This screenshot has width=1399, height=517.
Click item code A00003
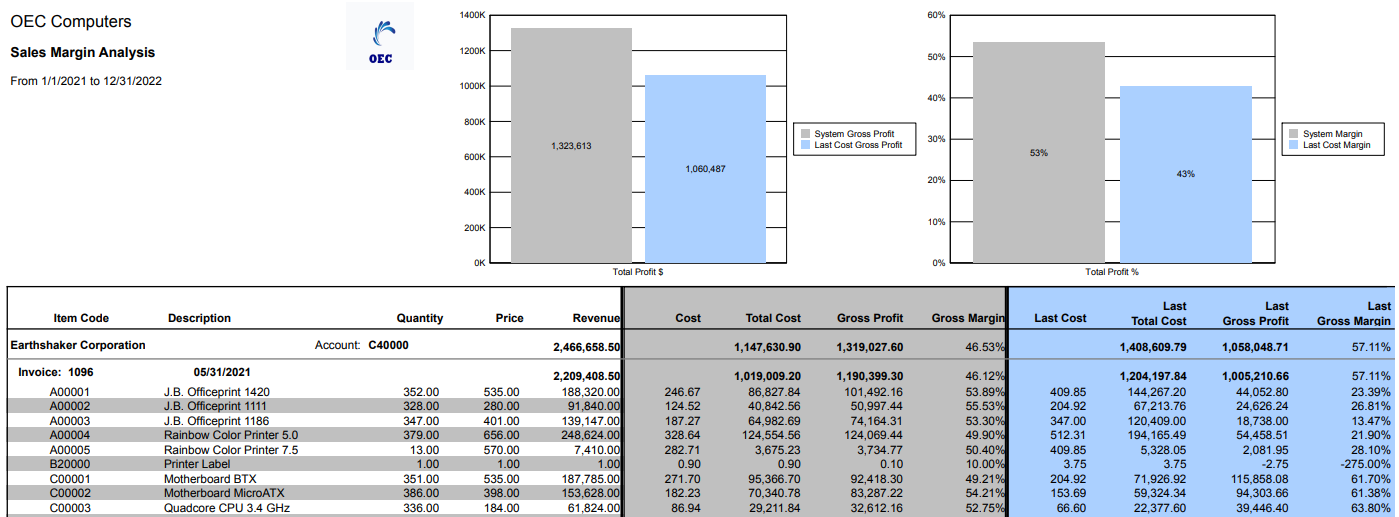pos(70,421)
